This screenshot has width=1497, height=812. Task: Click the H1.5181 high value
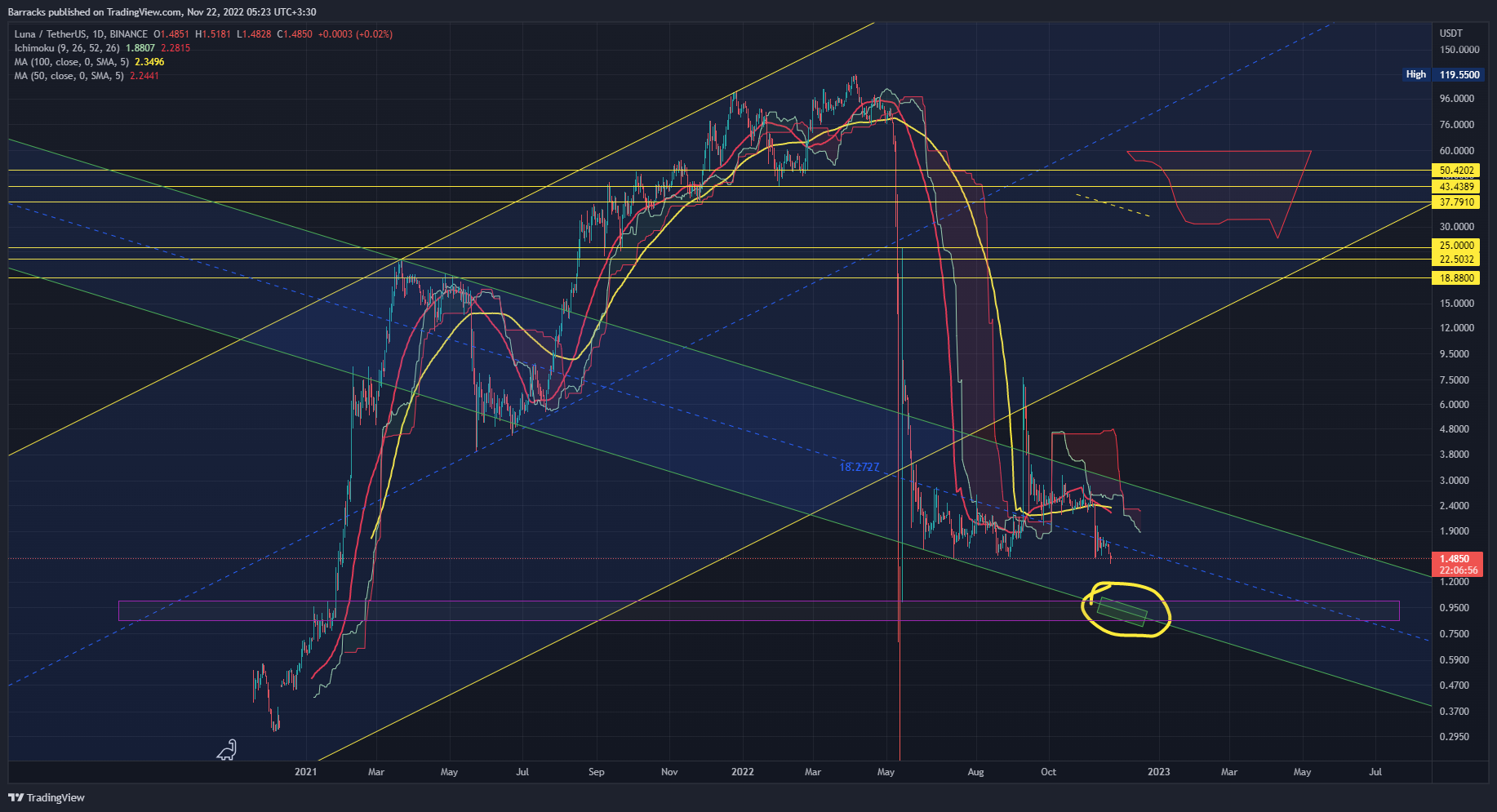coord(212,34)
